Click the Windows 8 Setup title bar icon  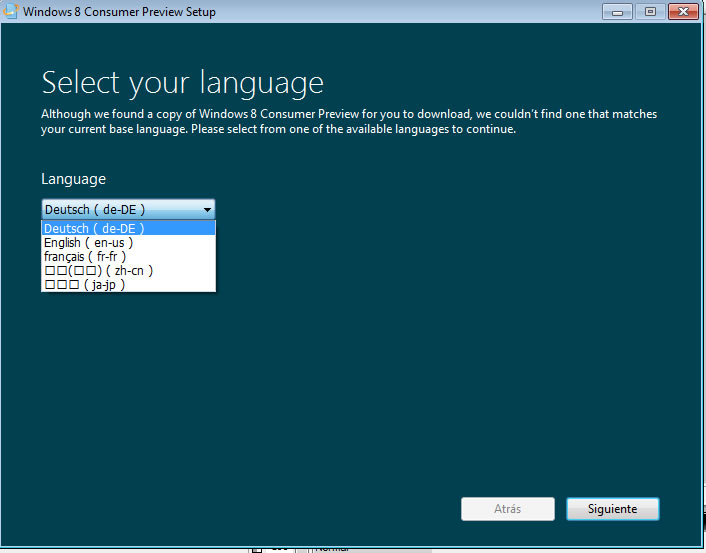pos(11,11)
